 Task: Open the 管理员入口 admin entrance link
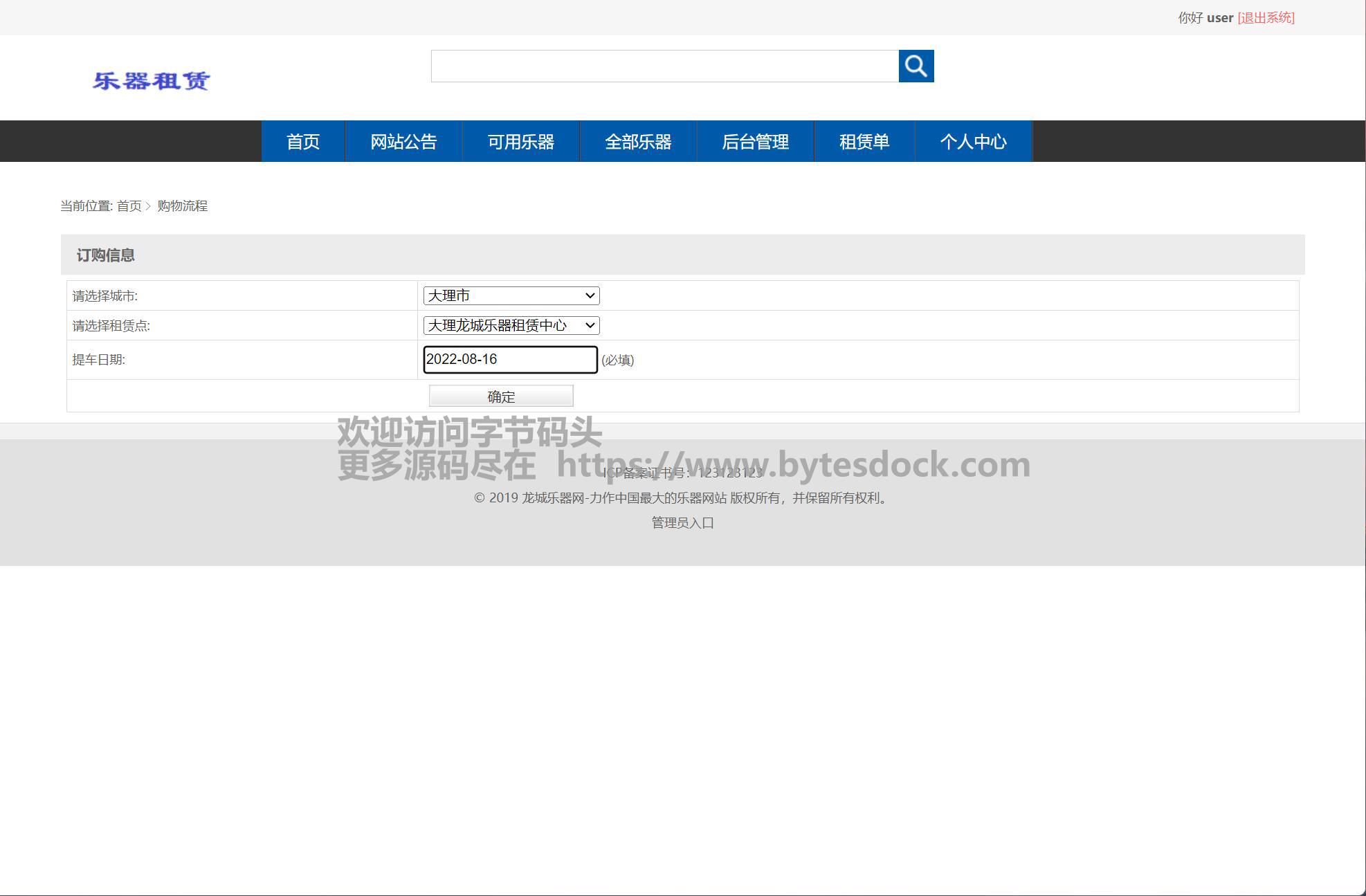coord(682,522)
